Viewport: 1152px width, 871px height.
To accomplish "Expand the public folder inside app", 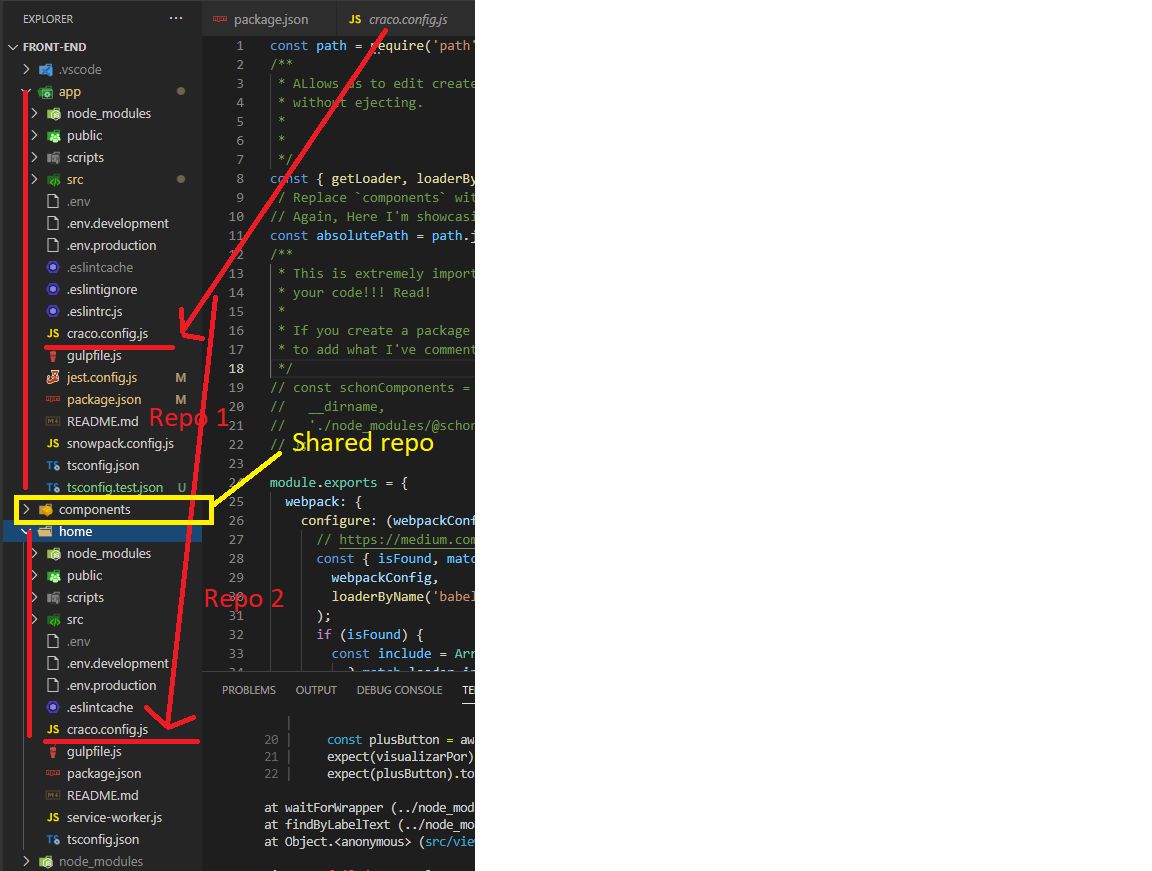I will tap(35, 135).
